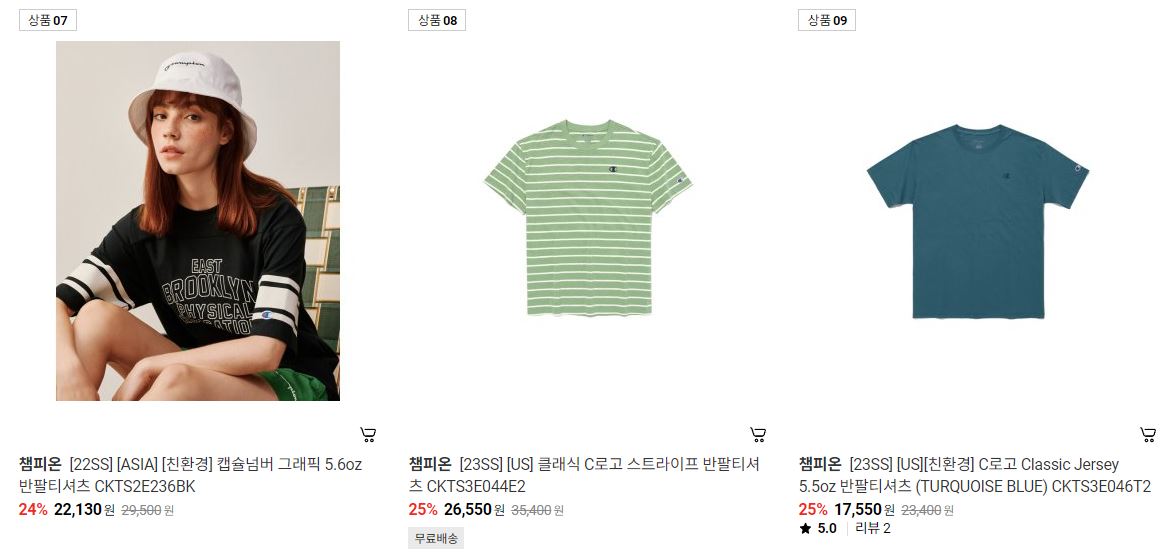1176x558 pixels.
Task: Click the 상품 07 label badge
Action: point(47,20)
